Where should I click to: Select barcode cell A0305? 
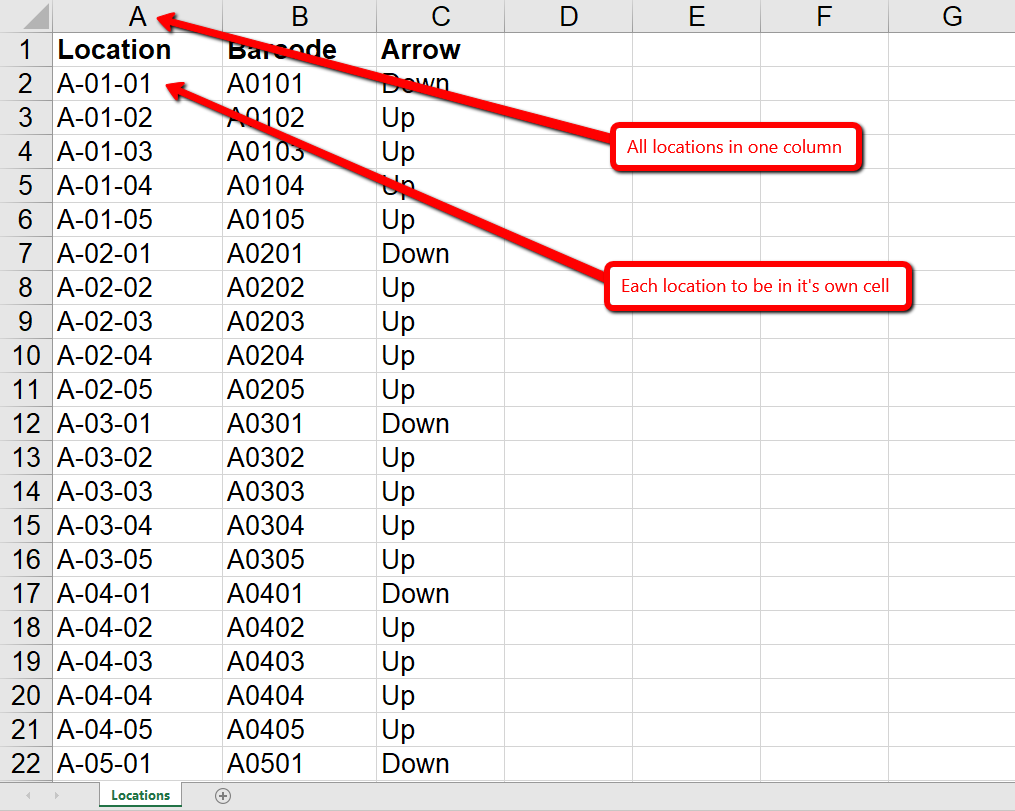pos(299,560)
